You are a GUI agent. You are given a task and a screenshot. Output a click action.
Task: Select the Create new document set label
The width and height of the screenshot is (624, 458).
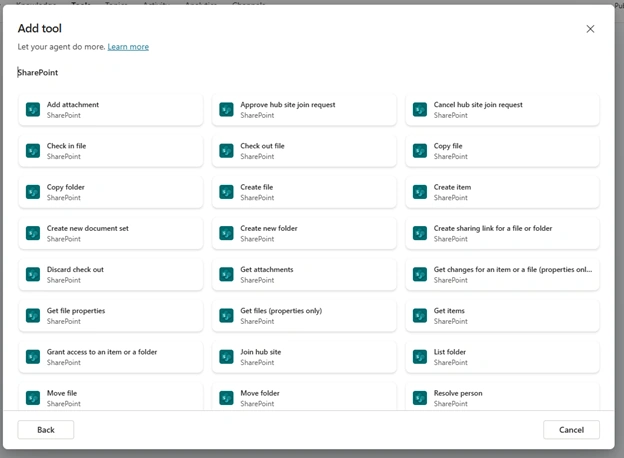pyautogui.click(x=88, y=228)
